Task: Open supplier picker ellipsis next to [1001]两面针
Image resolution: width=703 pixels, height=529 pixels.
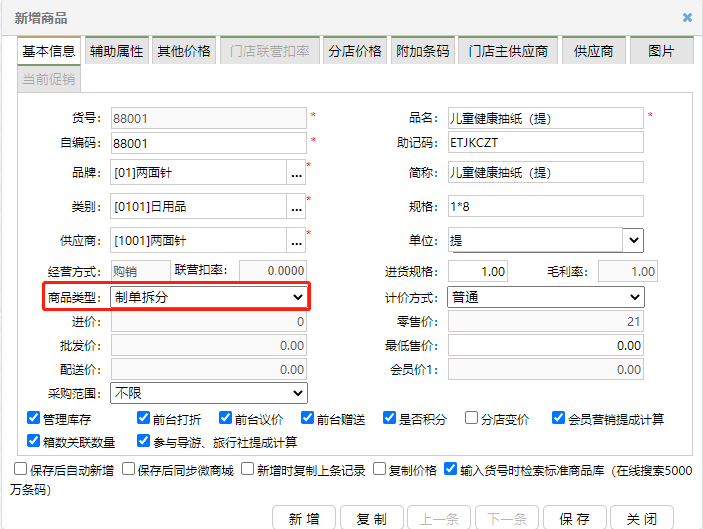Action: (296, 241)
